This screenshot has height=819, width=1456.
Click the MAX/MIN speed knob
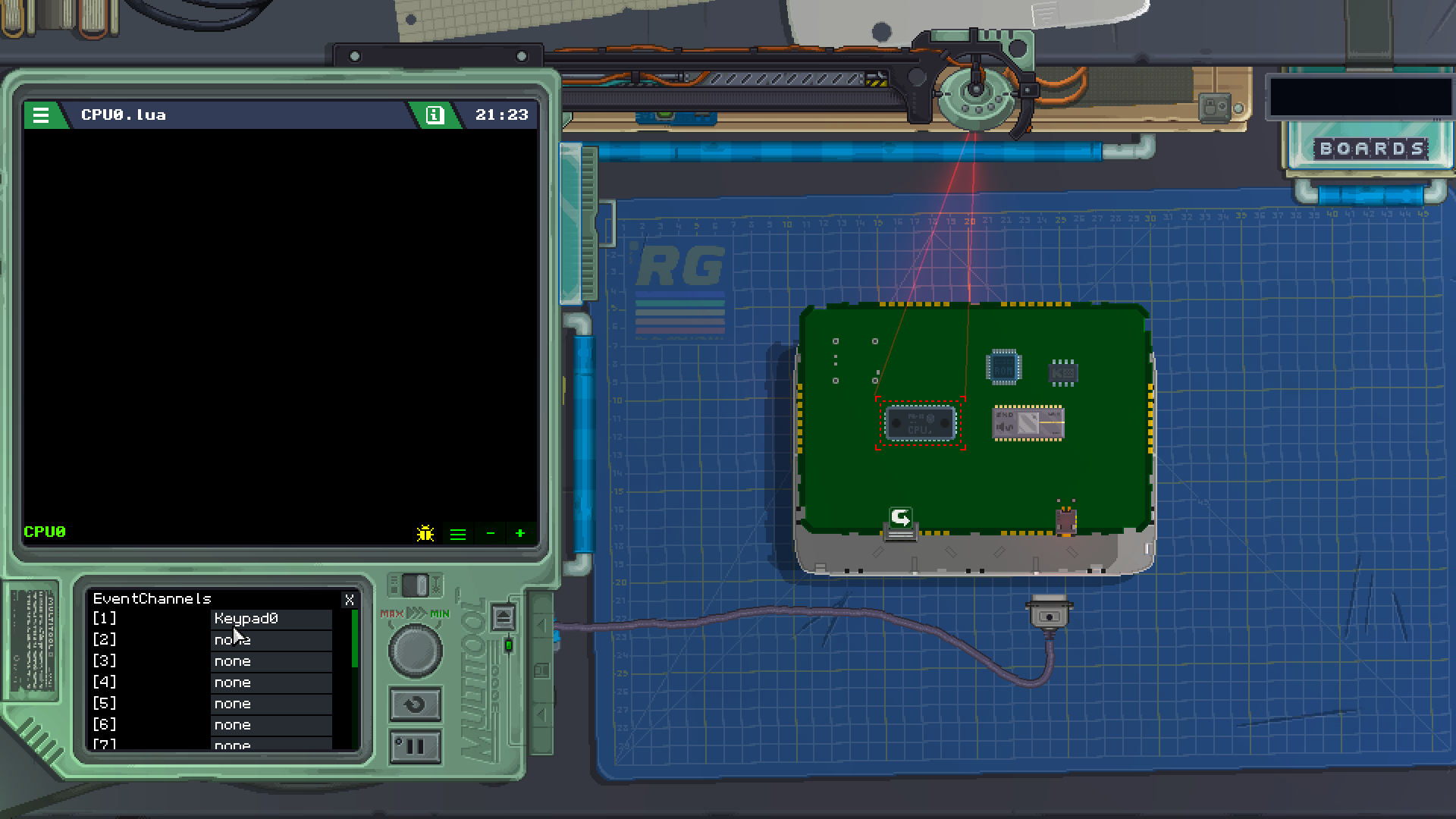coord(415,650)
